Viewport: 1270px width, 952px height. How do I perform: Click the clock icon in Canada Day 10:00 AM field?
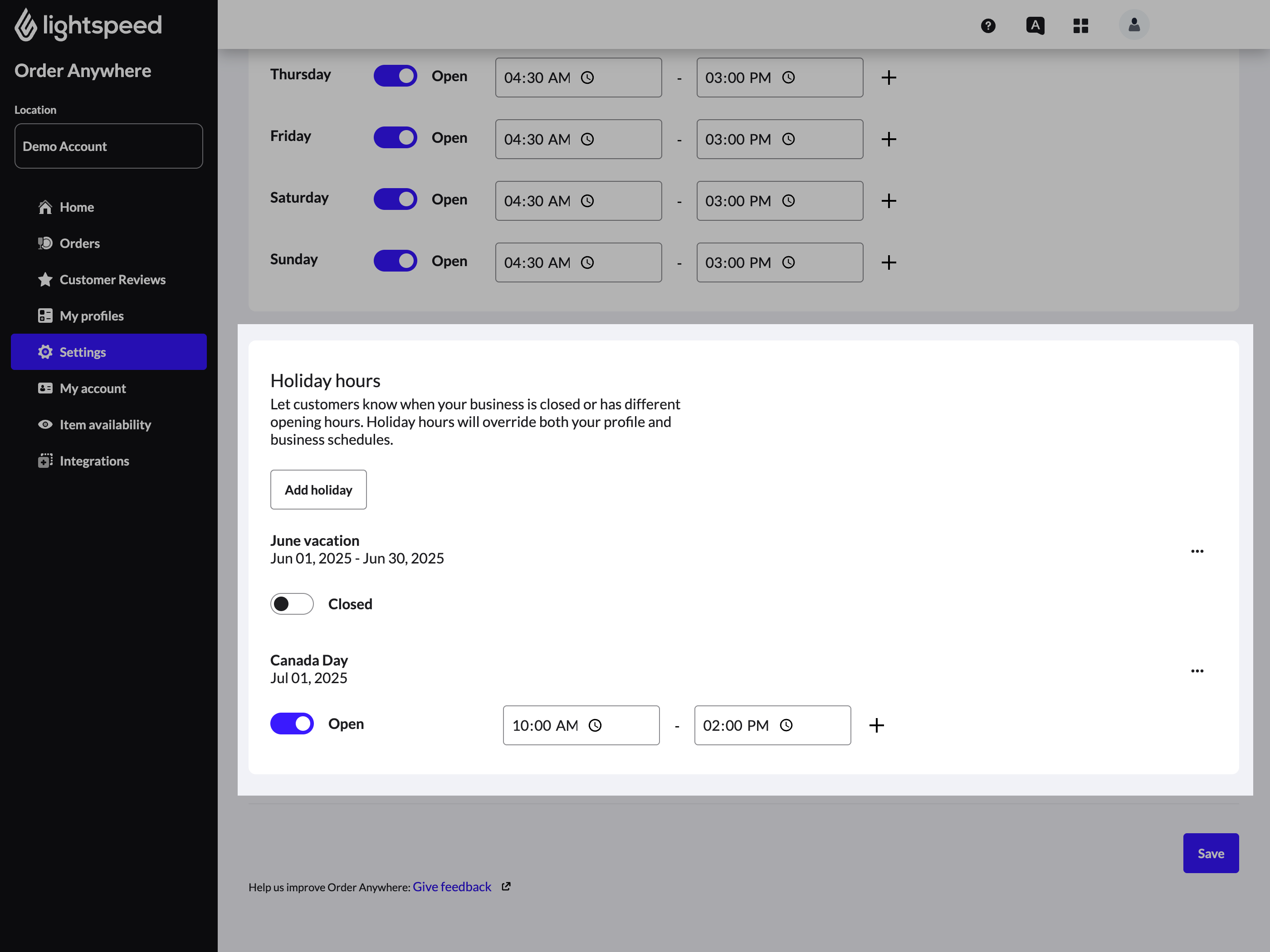click(596, 725)
